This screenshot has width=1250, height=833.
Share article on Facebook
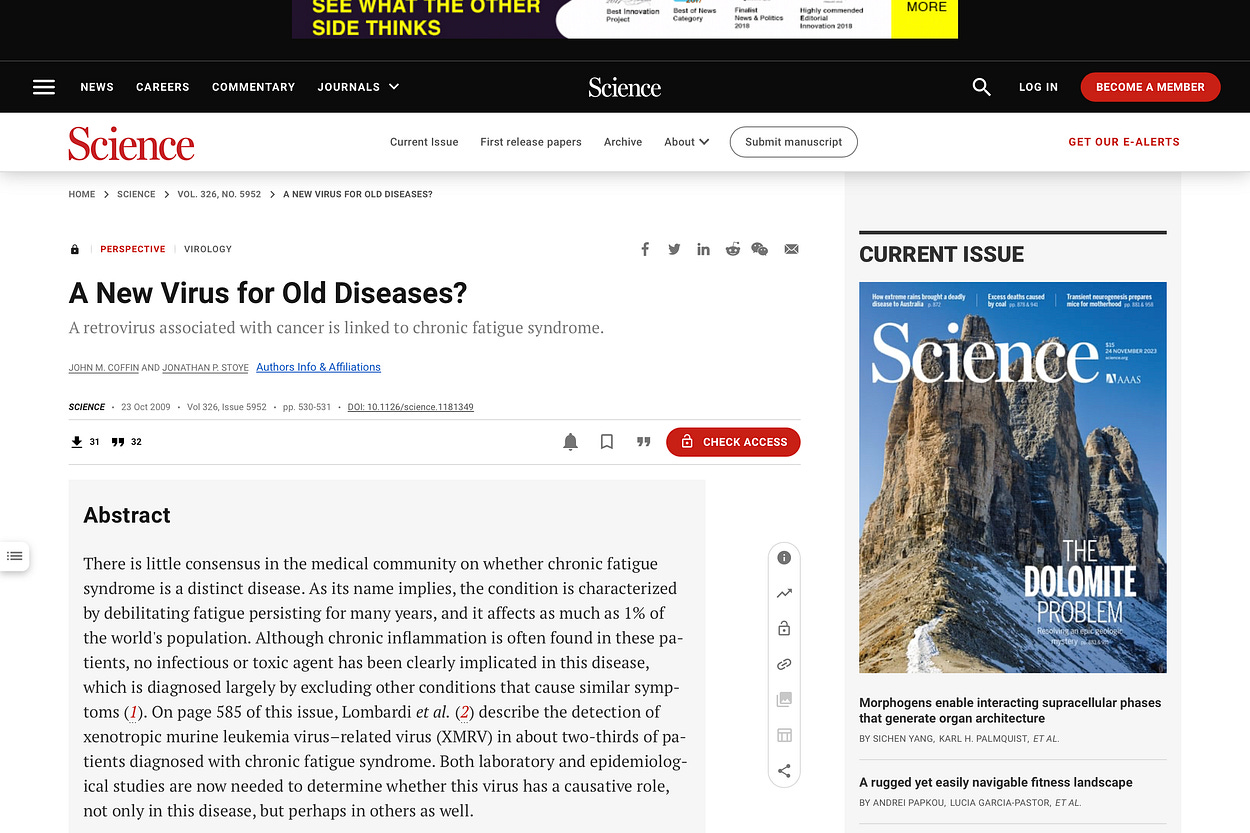(645, 249)
